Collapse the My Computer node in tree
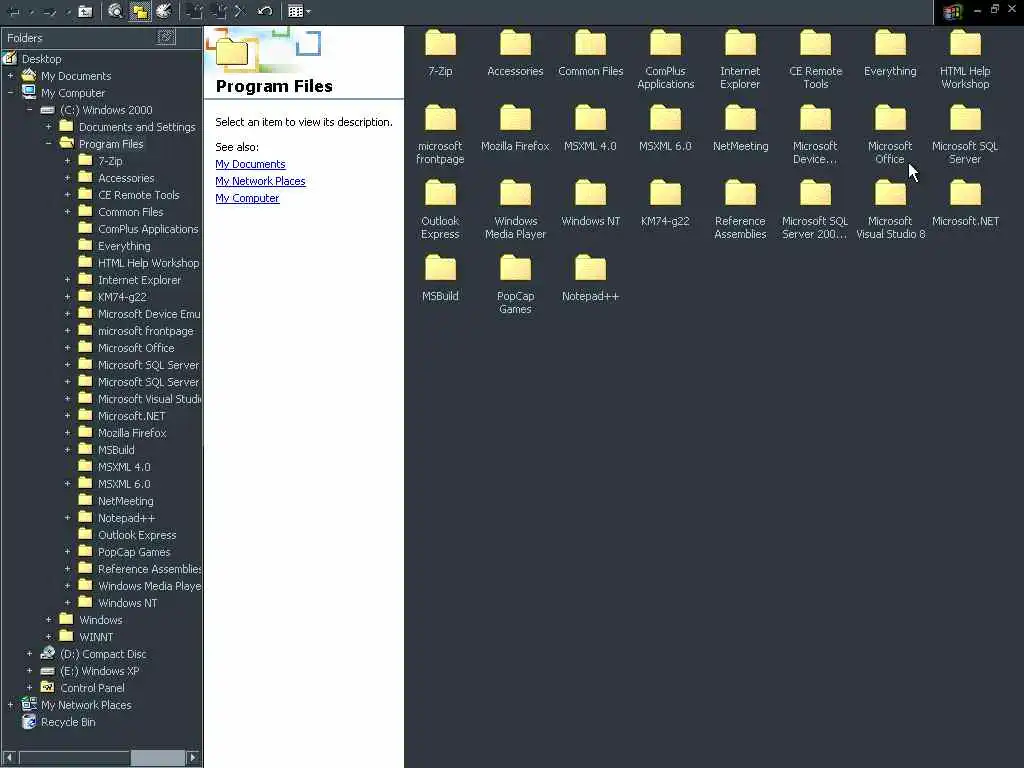The image size is (1024, 768). pos(10,93)
